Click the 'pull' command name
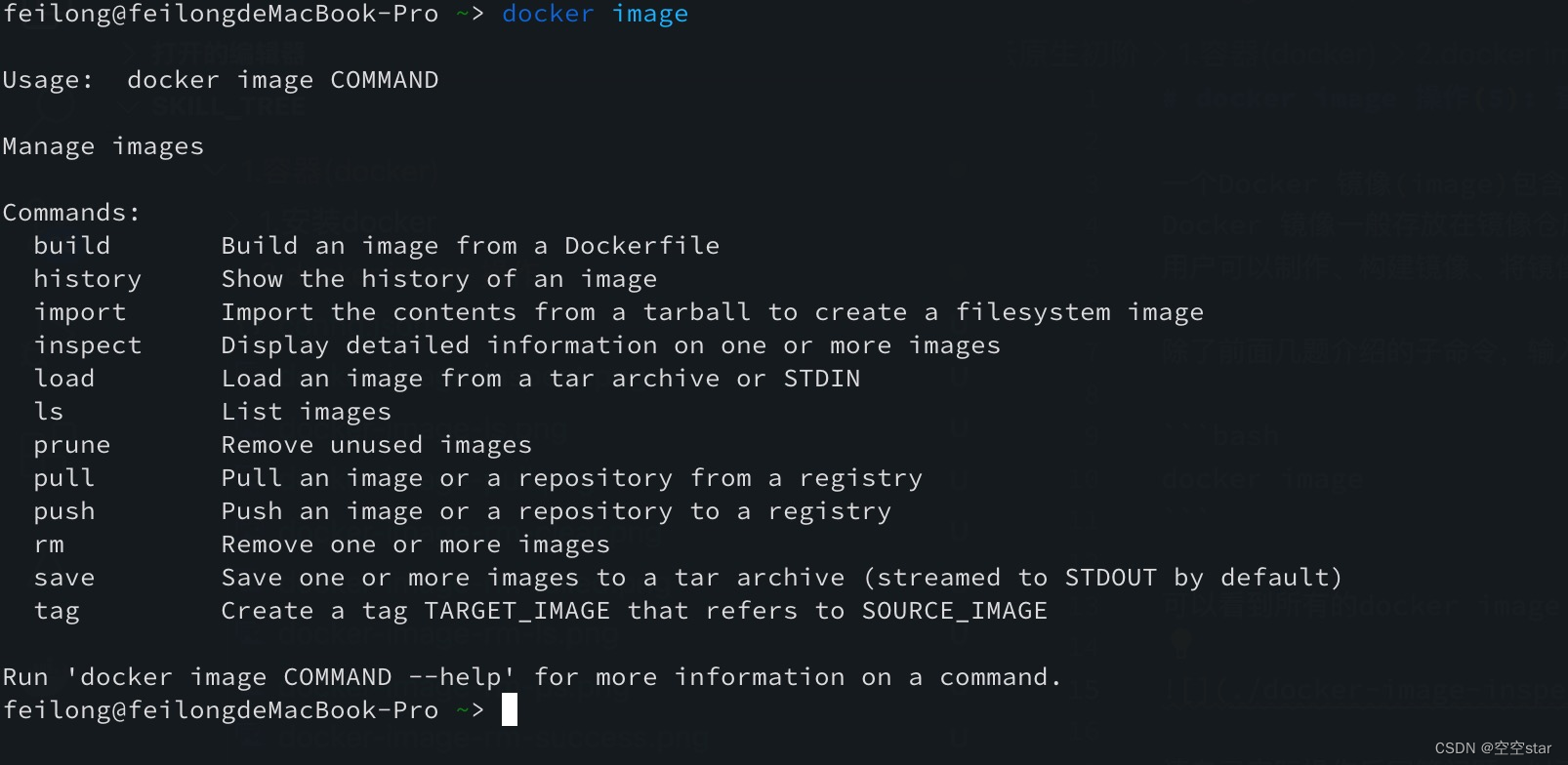1568x765 pixels. [63, 478]
